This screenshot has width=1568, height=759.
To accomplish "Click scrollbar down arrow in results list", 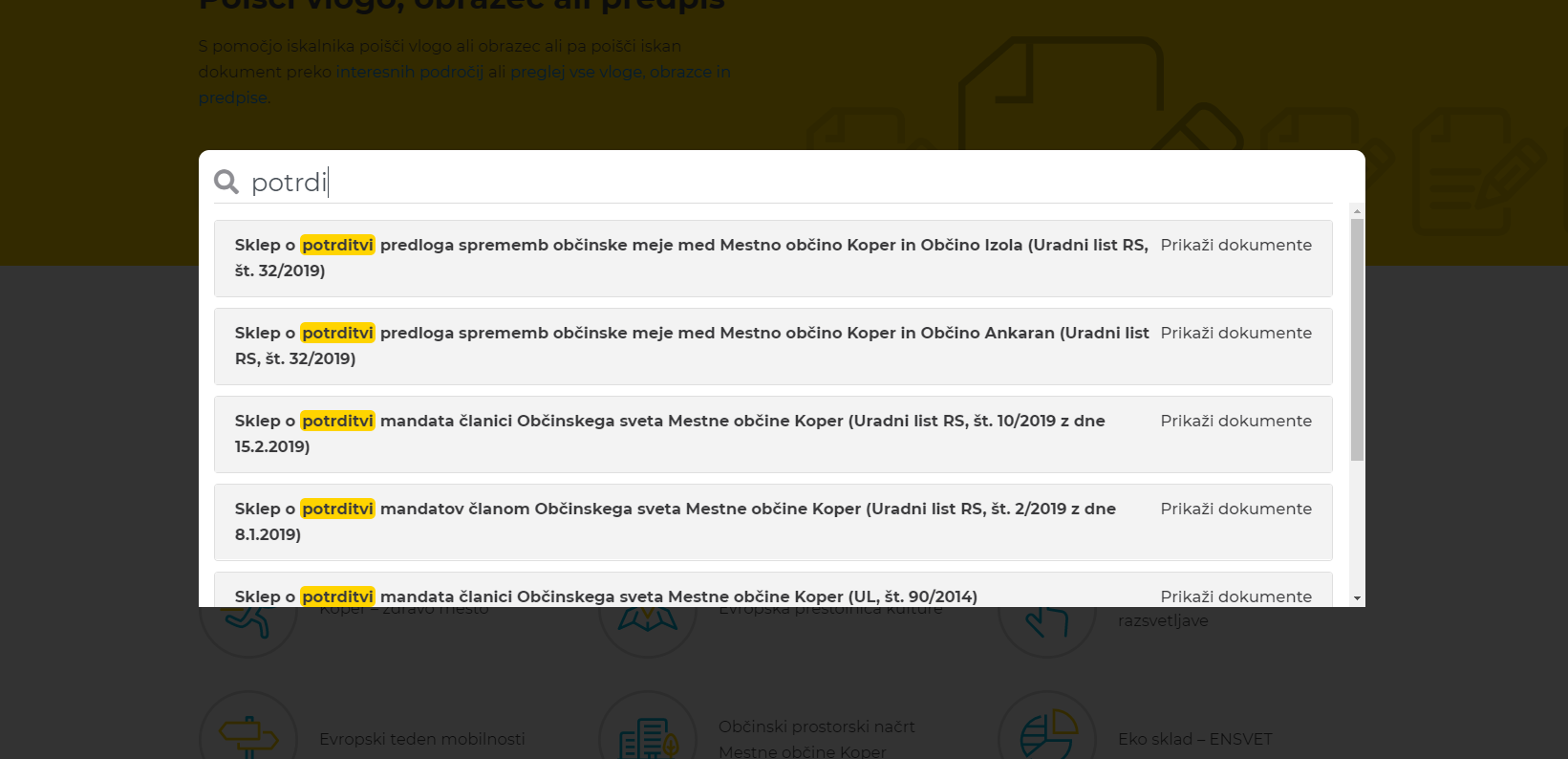I will 1357,598.
